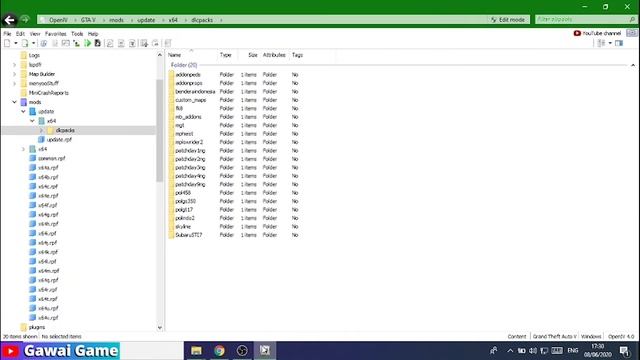Jump to update in the breadcrumb
Image resolution: width=640 pixels, height=360 pixels.
tap(146, 20)
